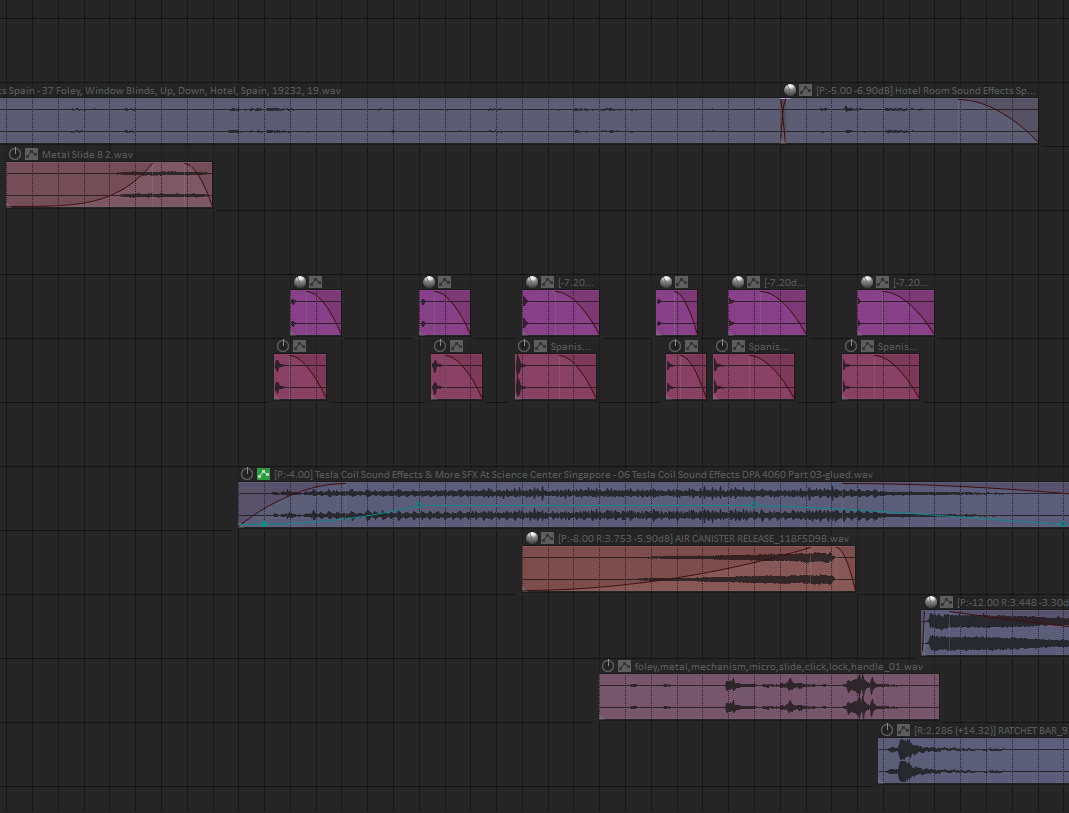This screenshot has width=1069, height=813.
Task: Click envelope icon of the fourth magenta clip
Action: point(682,281)
